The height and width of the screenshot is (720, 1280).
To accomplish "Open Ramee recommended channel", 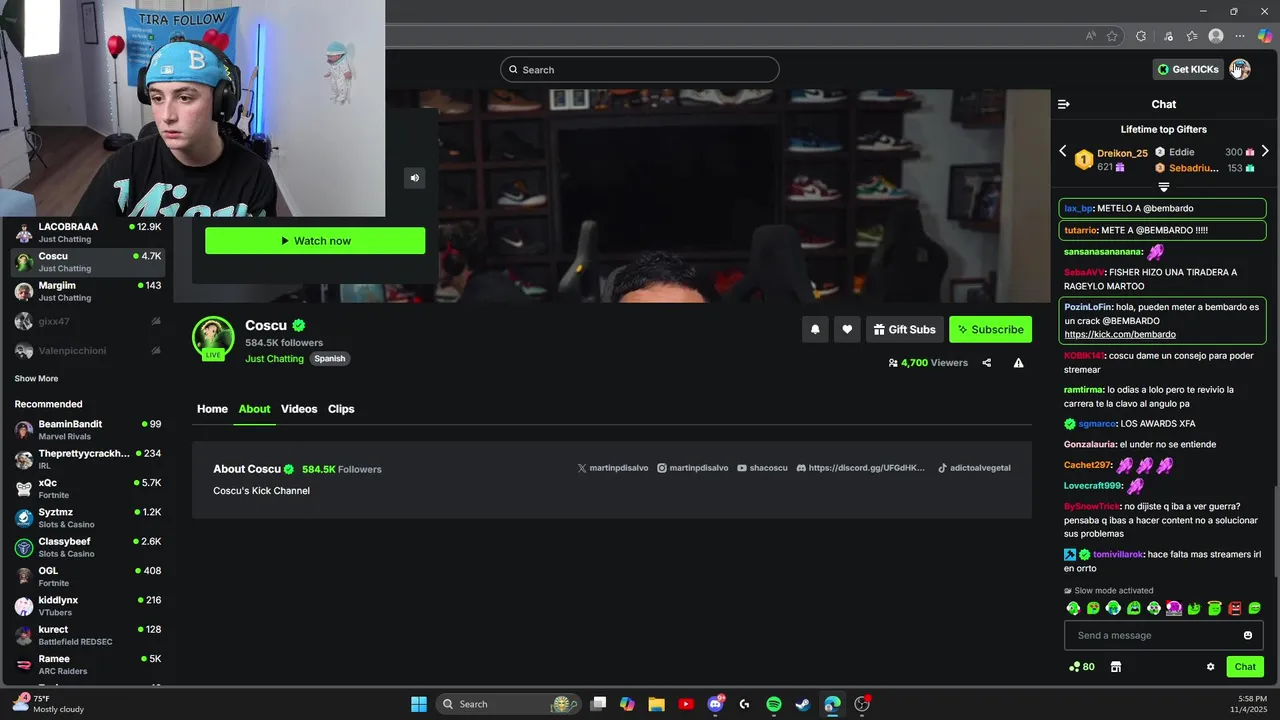I will point(86,665).
